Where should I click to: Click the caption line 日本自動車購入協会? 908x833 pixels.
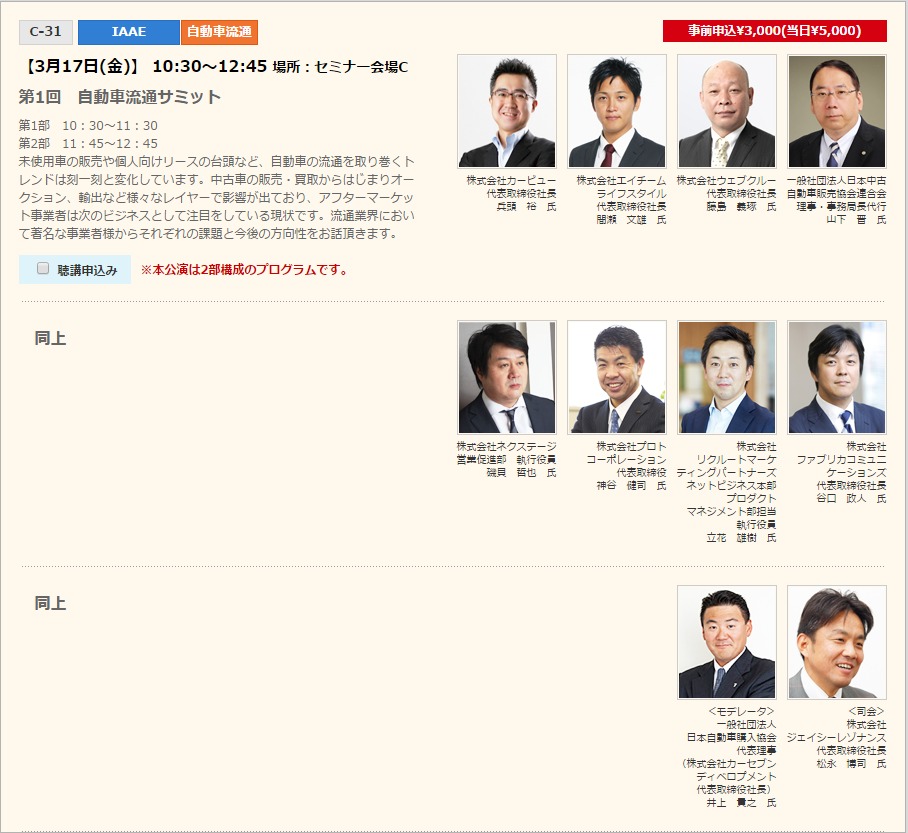(731, 738)
